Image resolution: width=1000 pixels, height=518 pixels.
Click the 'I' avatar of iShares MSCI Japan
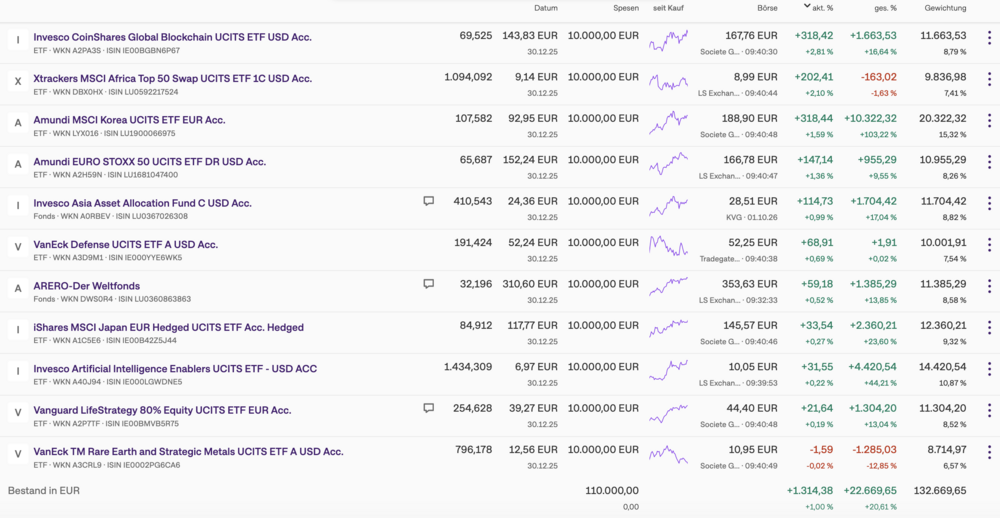click(x=18, y=330)
